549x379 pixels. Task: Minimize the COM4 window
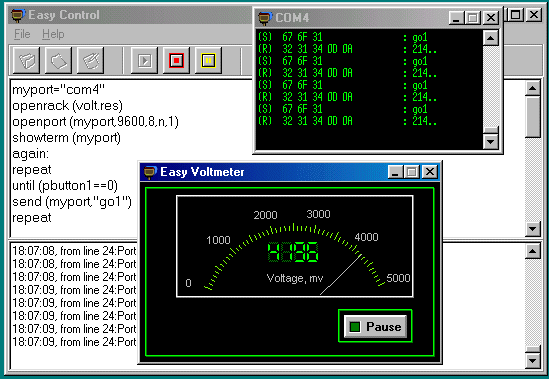coord(456,18)
